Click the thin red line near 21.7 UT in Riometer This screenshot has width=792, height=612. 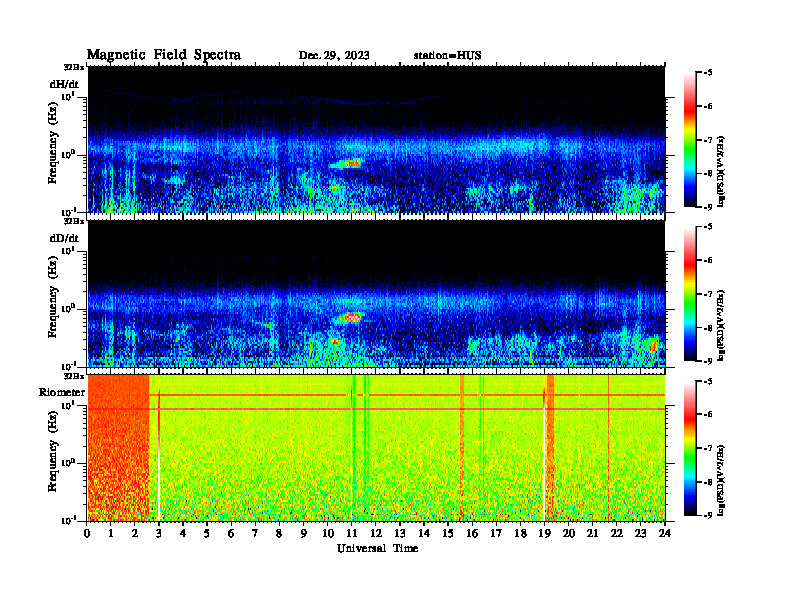609,447
